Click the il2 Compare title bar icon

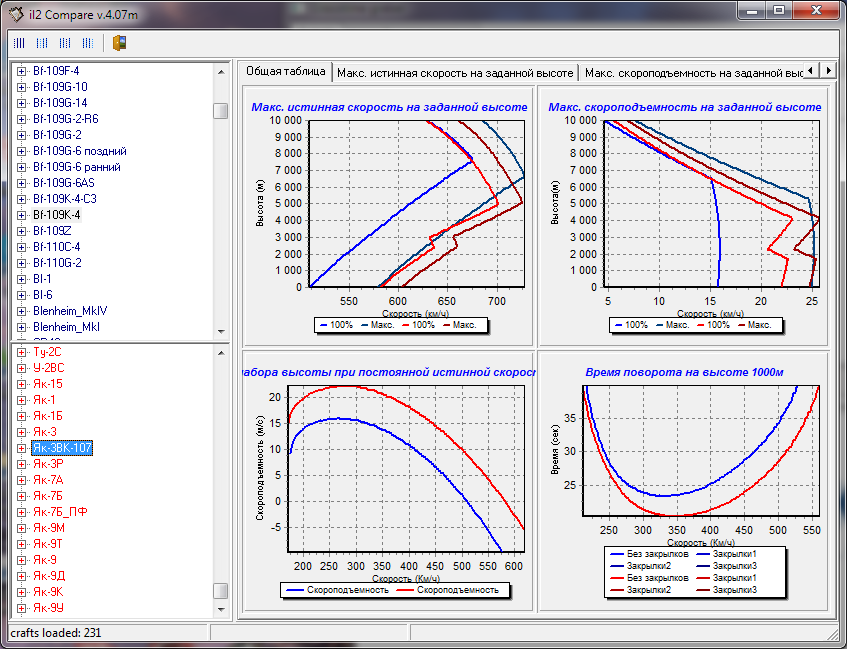[16, 10]
